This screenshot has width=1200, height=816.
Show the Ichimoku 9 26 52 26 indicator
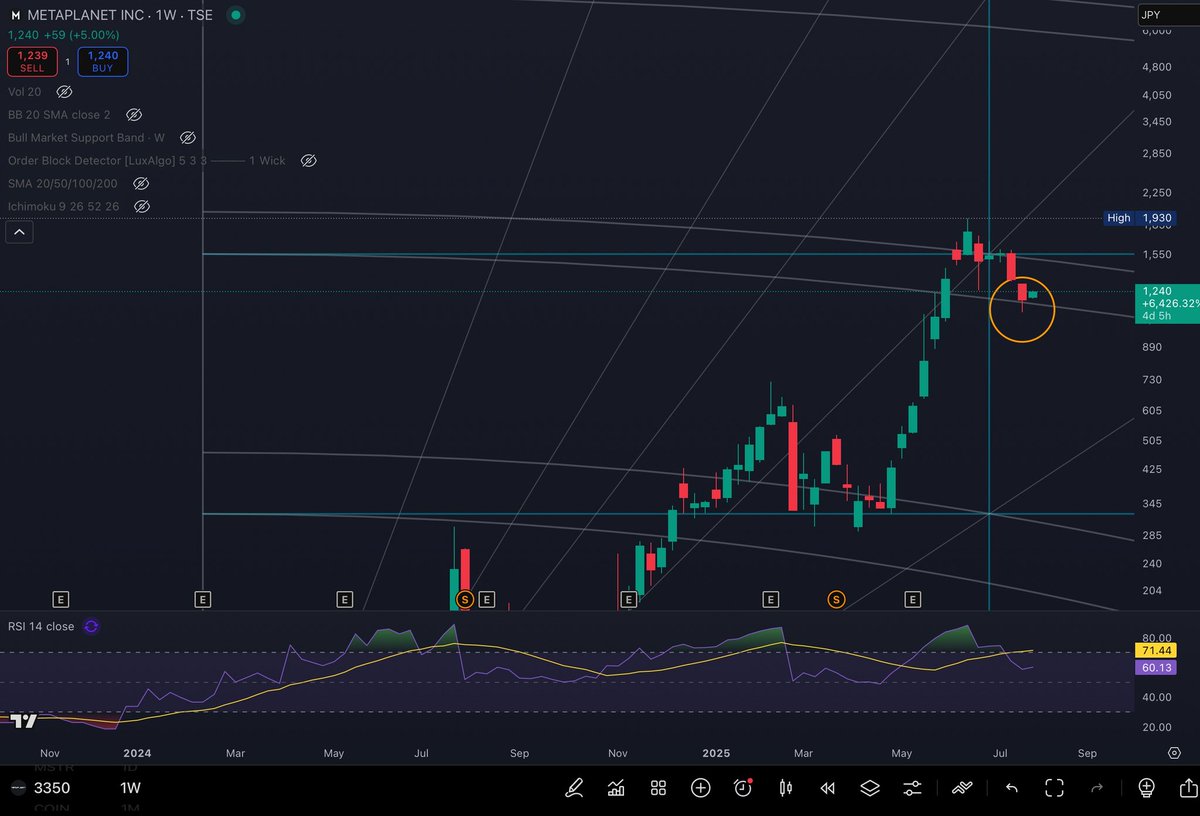coord(142,206)
